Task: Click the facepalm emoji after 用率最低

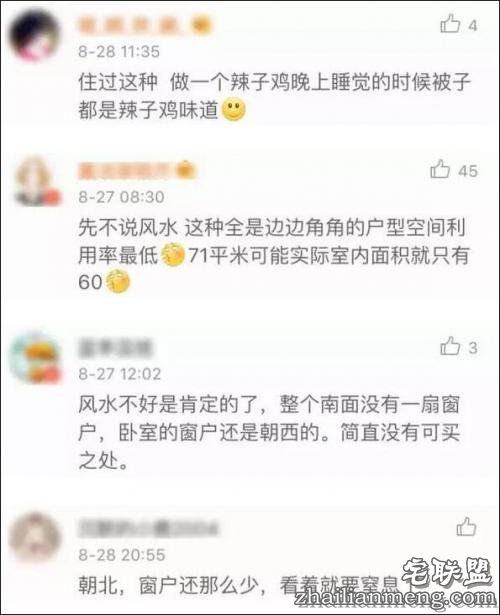Action: [x=173, y=256]
